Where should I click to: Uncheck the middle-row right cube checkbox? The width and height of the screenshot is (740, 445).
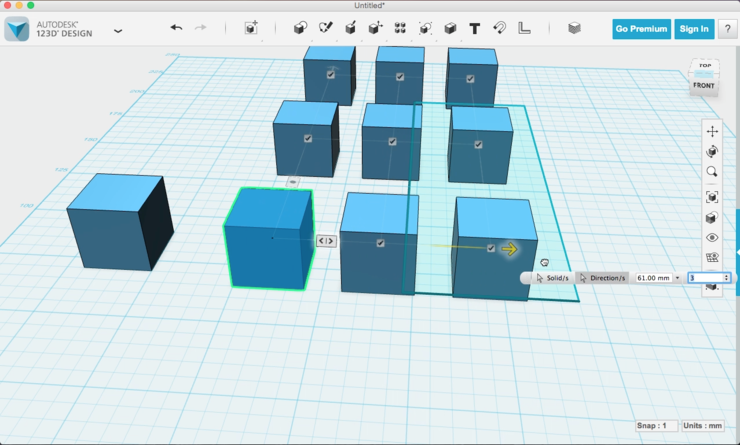click(478, 144)
